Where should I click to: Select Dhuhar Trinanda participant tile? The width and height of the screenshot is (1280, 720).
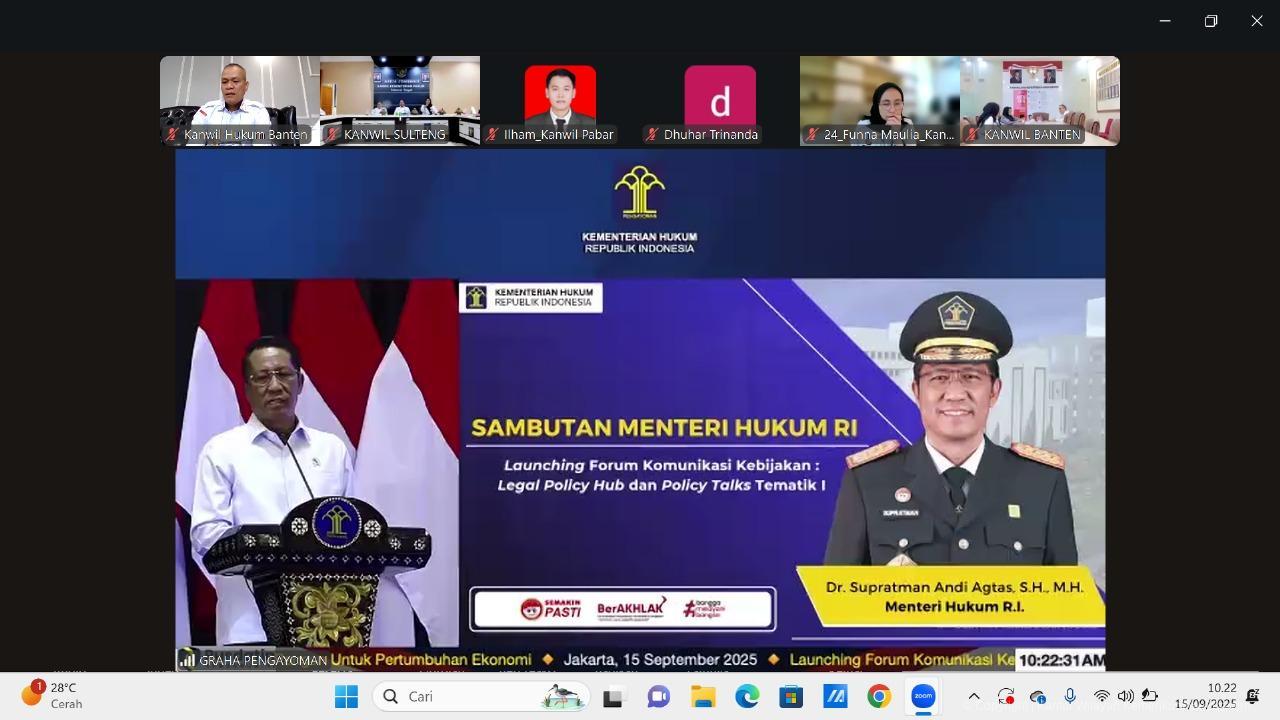720,100
